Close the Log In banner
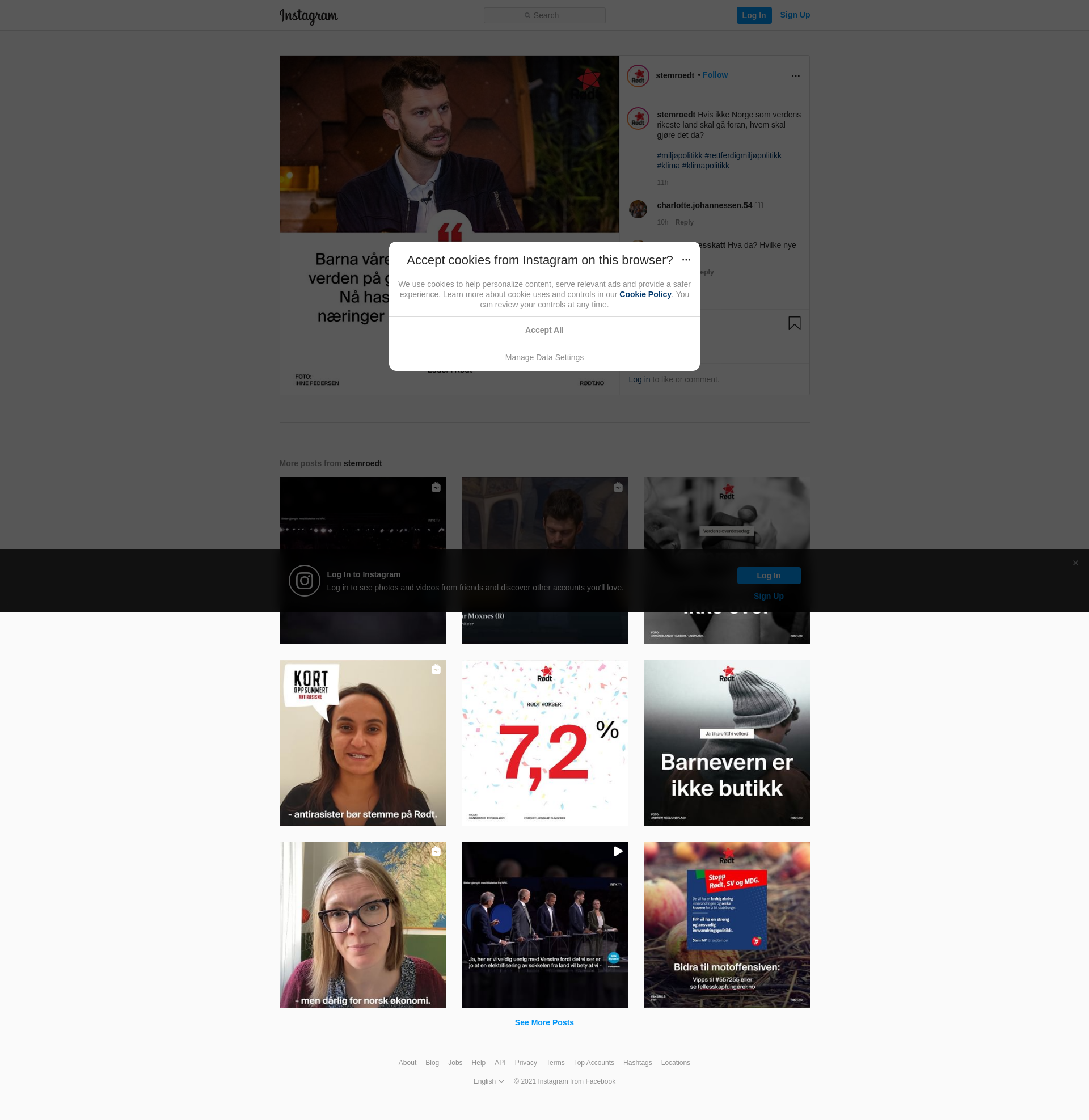1089x1120 pixels. (x=1075, y=563)
